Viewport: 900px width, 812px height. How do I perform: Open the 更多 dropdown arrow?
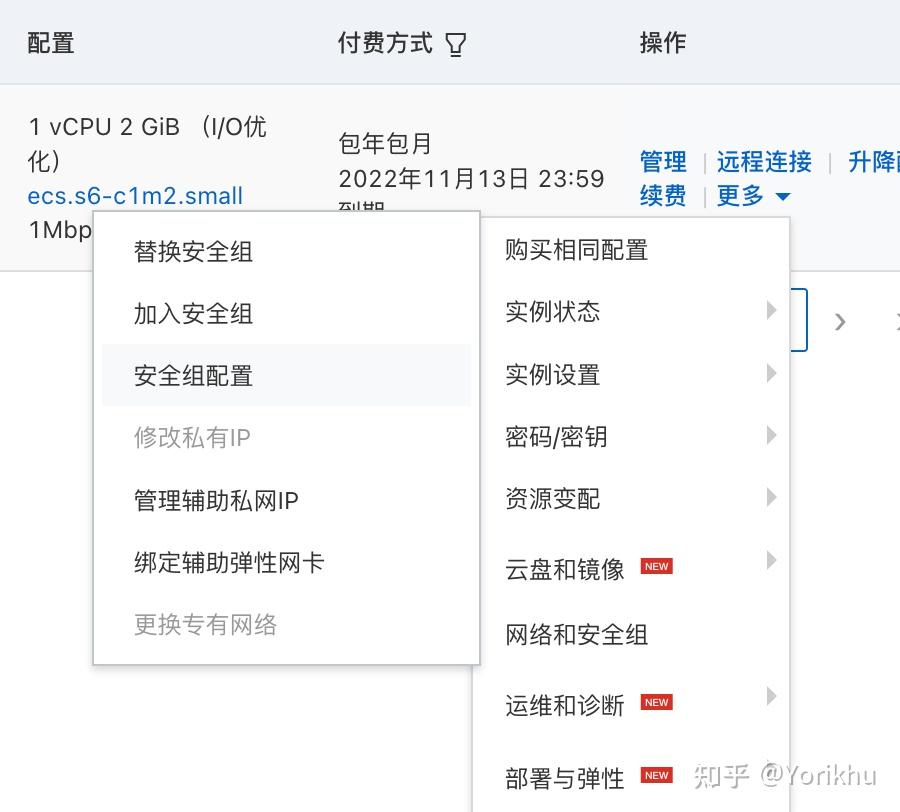[782, 197]
